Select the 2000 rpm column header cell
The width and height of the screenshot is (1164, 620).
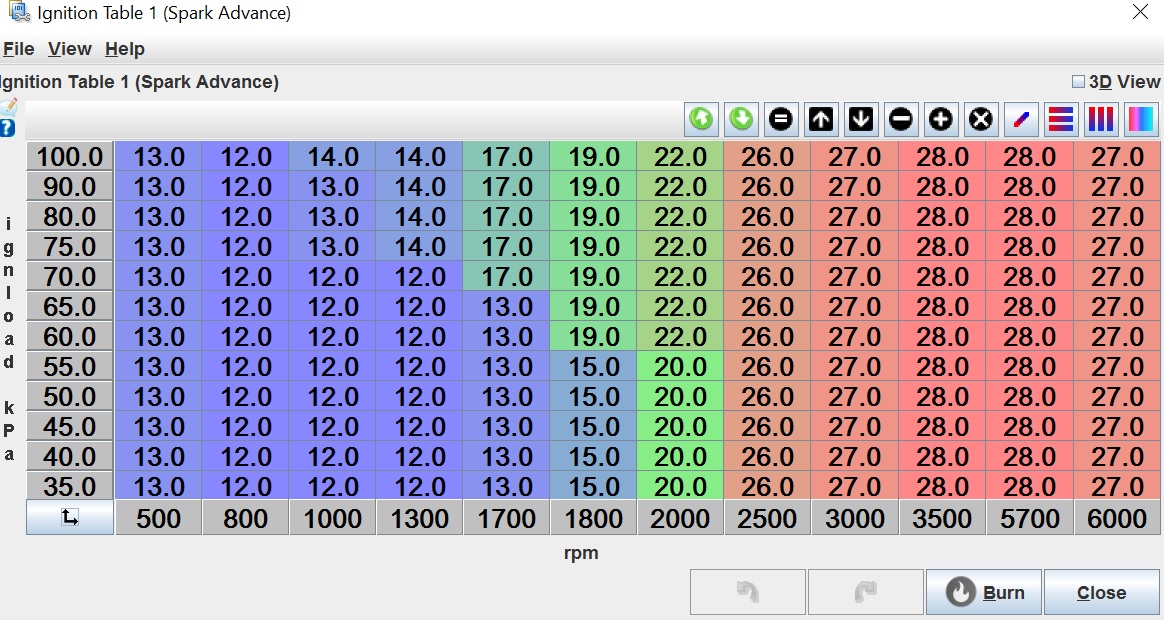click(x=680, y=519)
